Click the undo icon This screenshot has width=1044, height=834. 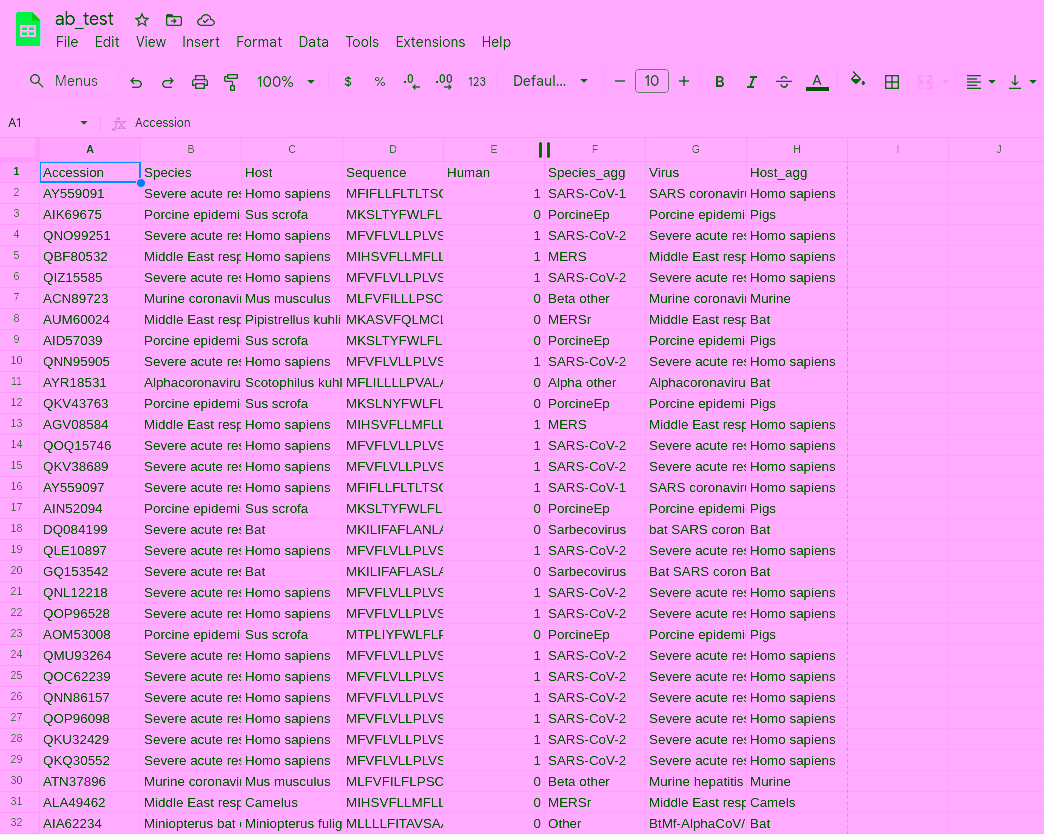coord(136,82)
